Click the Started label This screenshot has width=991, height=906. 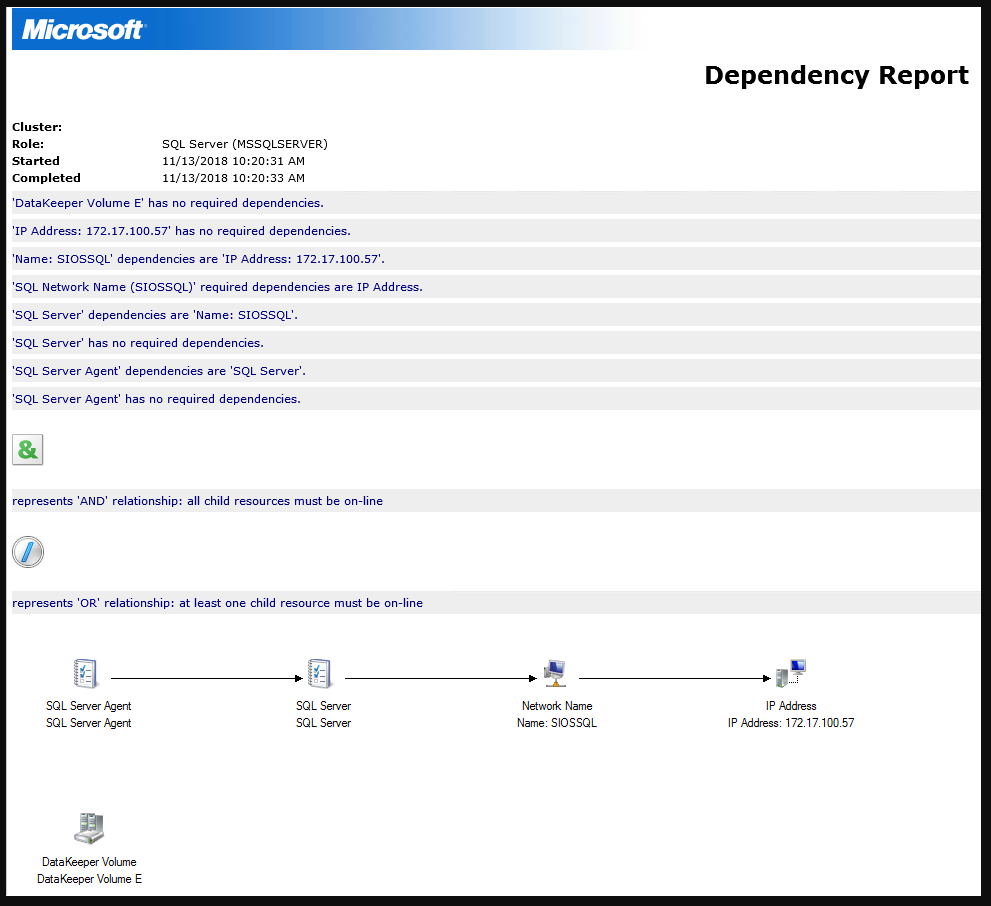pos(36,161)
